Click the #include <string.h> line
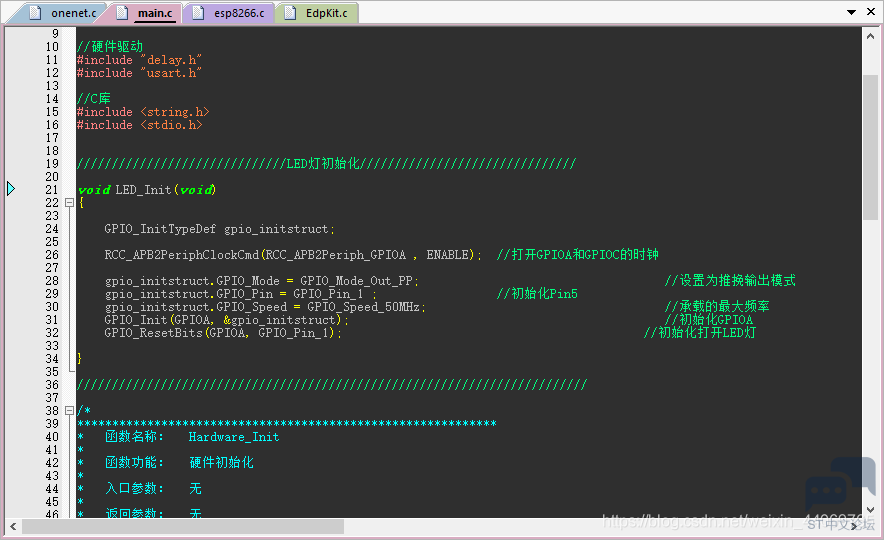884x540 pixels. pos(143,112)
